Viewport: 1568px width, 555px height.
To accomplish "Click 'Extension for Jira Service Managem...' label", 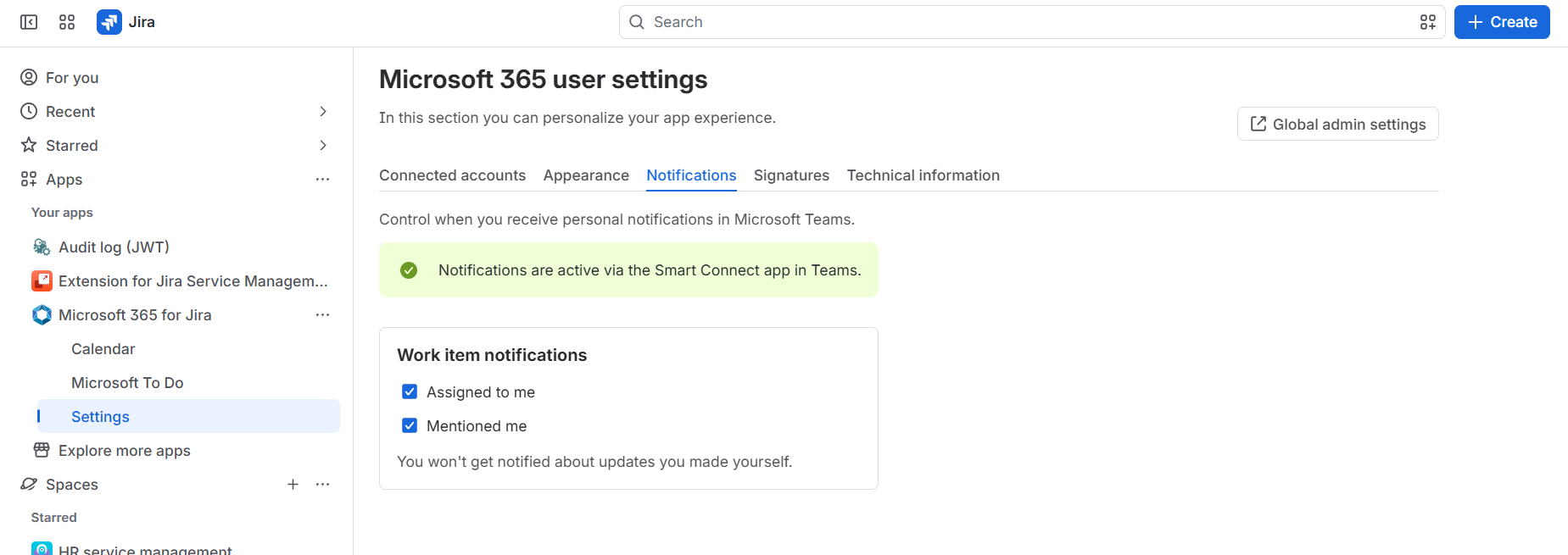I will pos(193,280).
